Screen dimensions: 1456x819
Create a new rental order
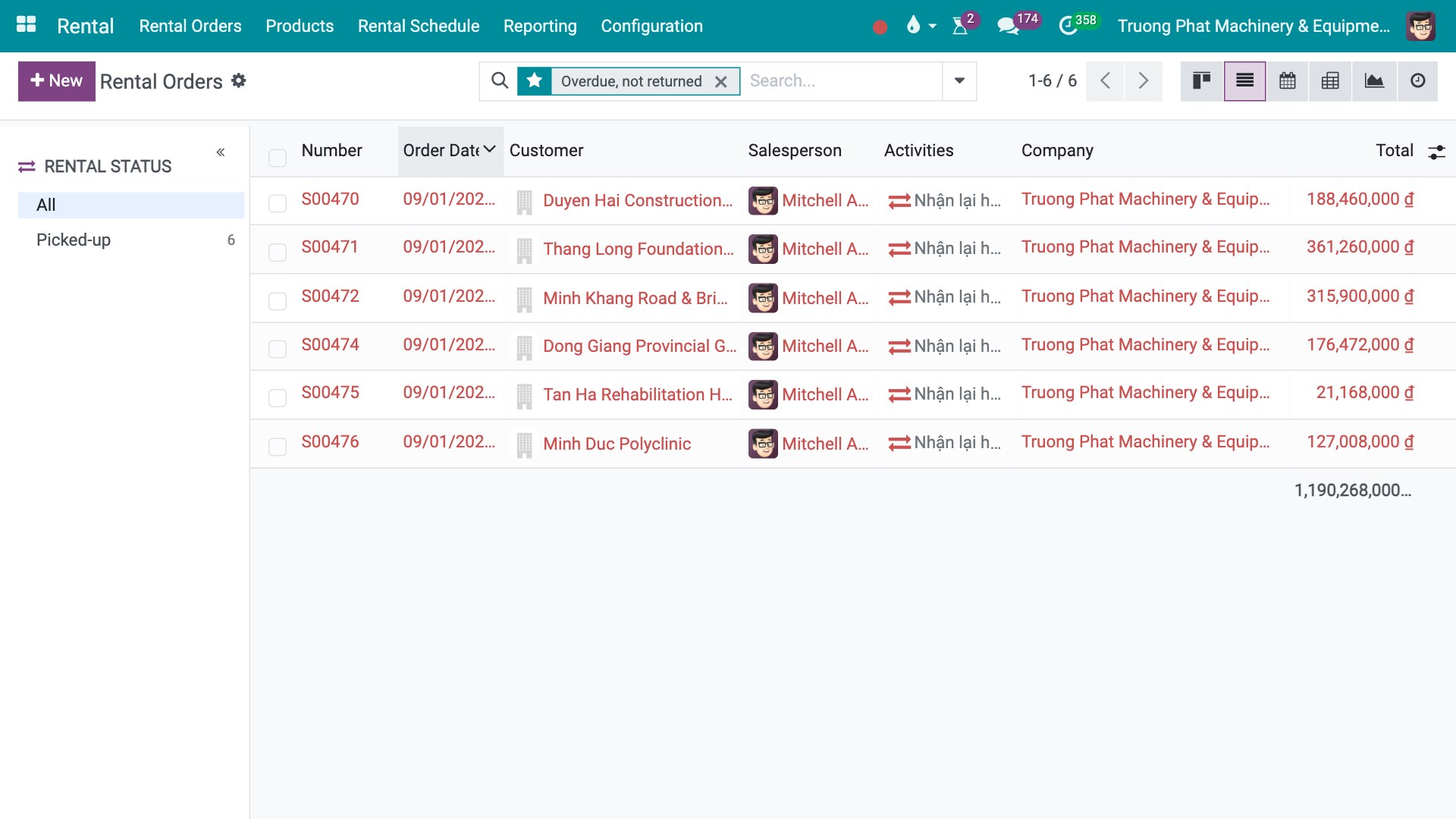click(57, 81)
